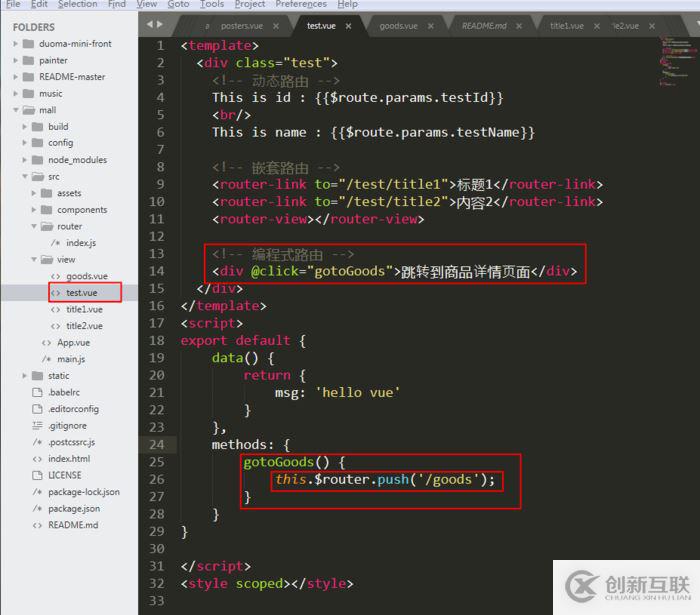The height and width of the screenshot is (615, 700).
Task: Open the Project menu
Action: pos(250,4)
